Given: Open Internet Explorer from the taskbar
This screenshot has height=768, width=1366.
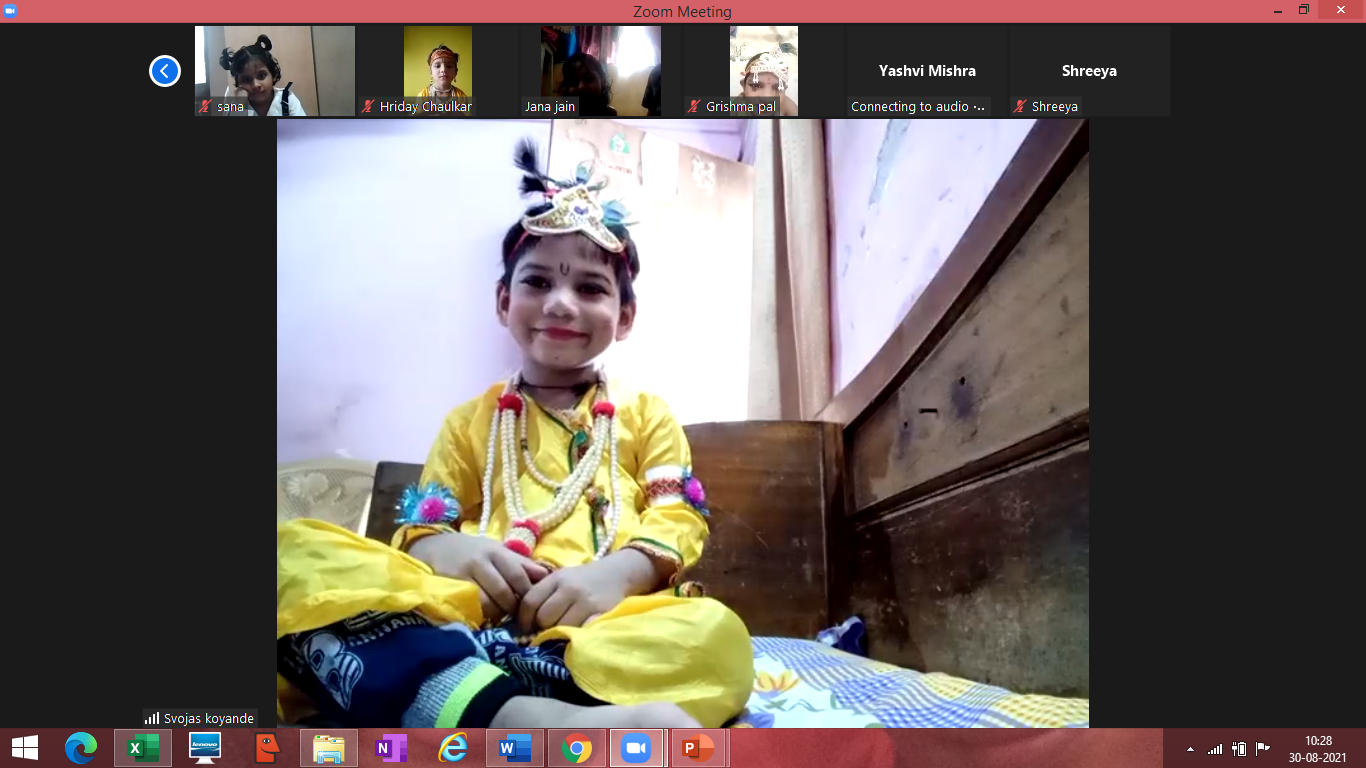Looking at the screenshot, I should pos(453,748).
